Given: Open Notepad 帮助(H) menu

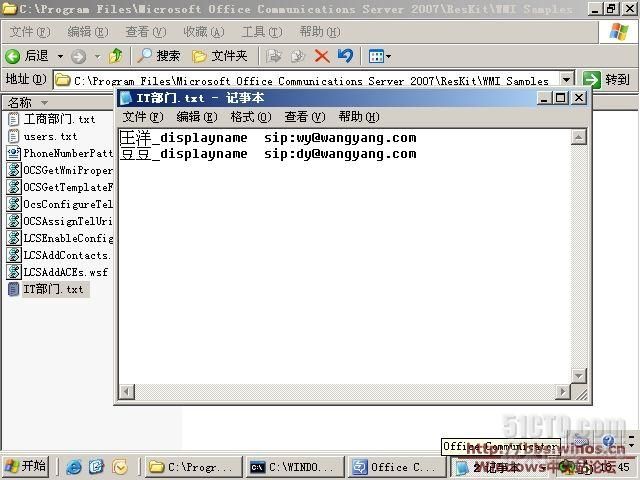Looking at the screenshot, I should [359, 117].
